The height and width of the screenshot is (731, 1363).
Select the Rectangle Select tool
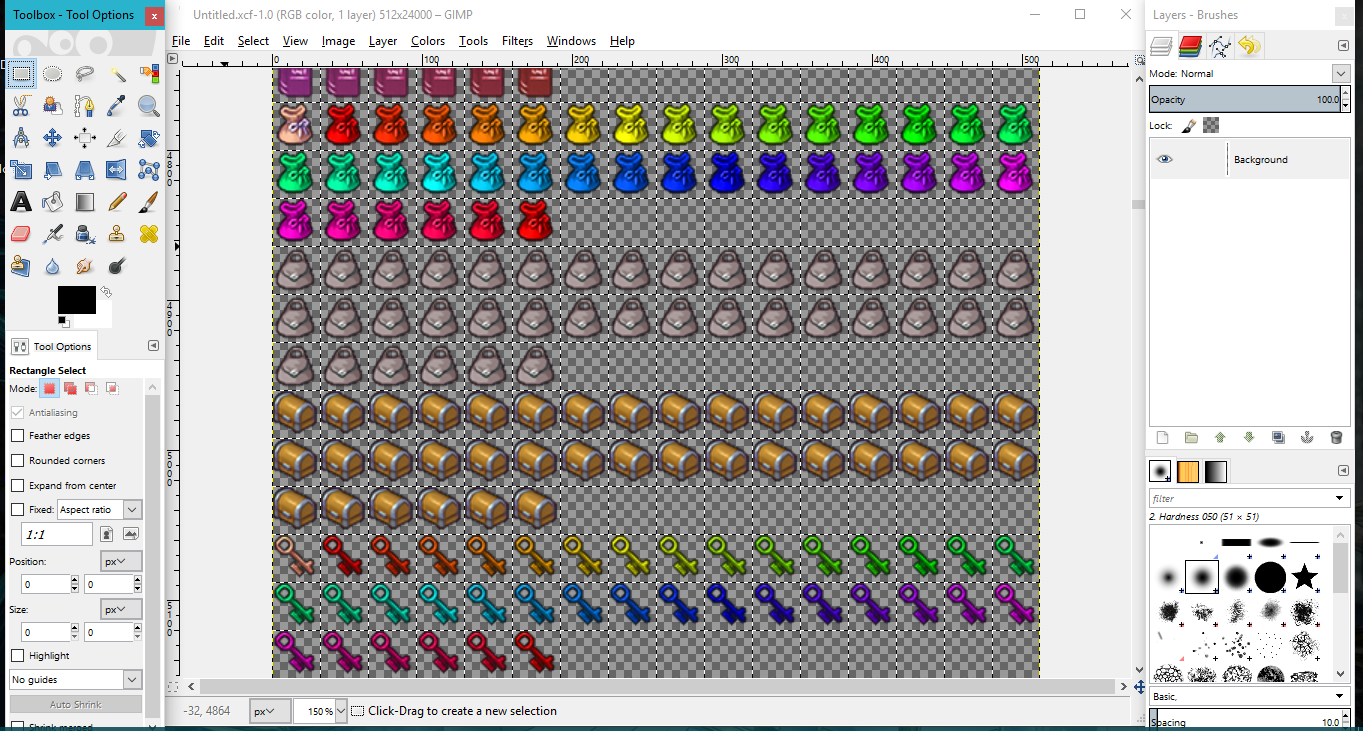[x=21, y=73]
